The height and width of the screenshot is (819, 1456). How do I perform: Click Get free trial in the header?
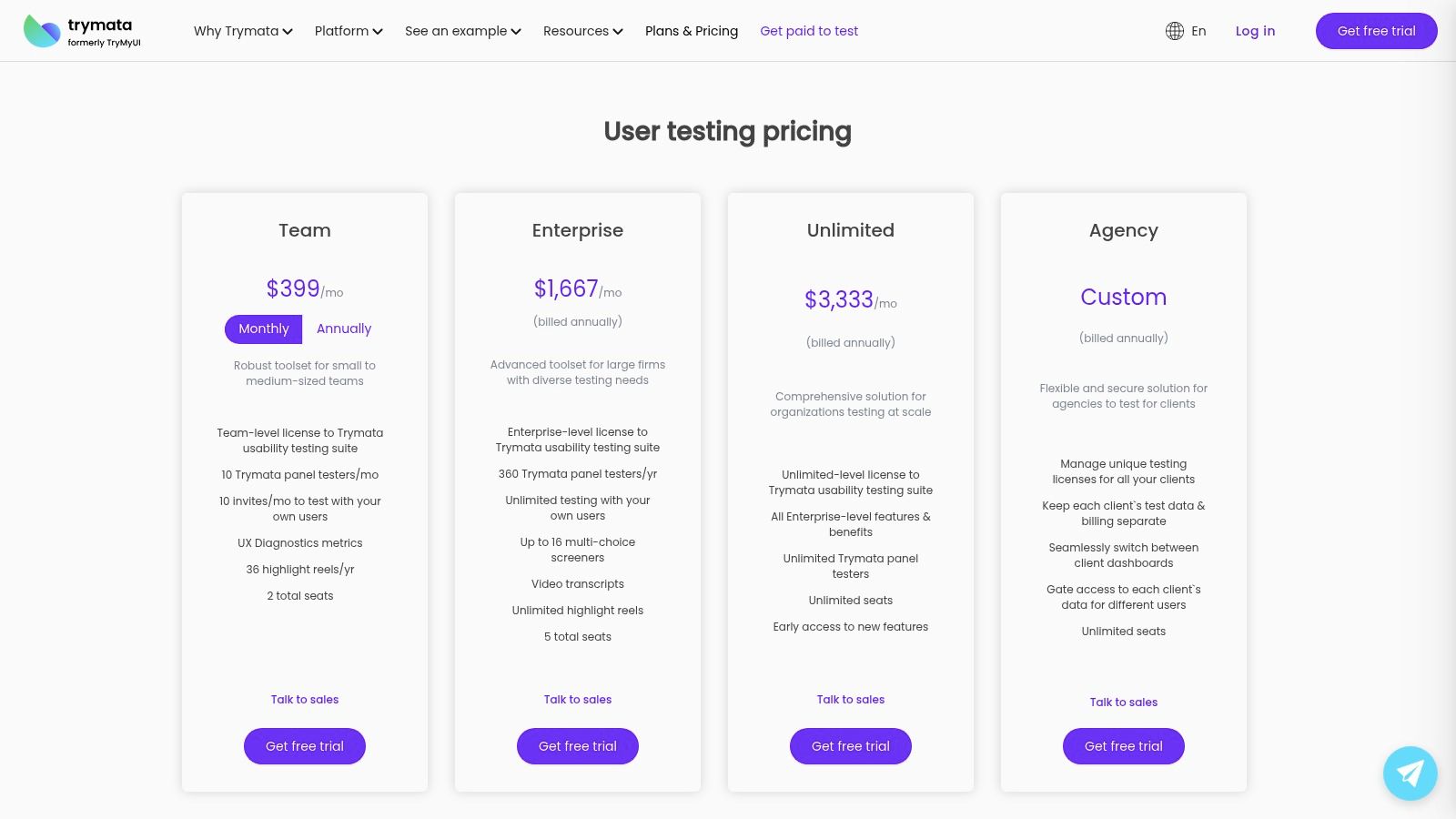click(x=1376, y=31)
